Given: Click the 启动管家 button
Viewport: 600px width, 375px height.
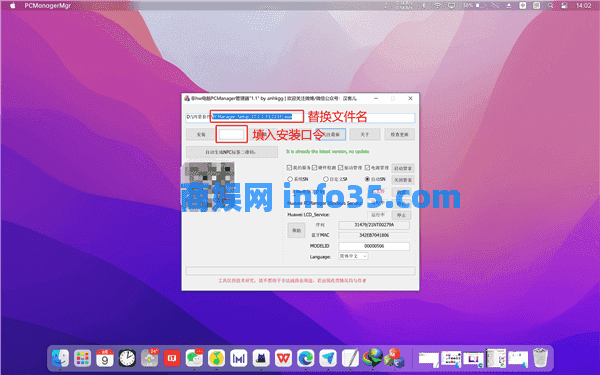Looking at the screenshot, I should 403,168.
